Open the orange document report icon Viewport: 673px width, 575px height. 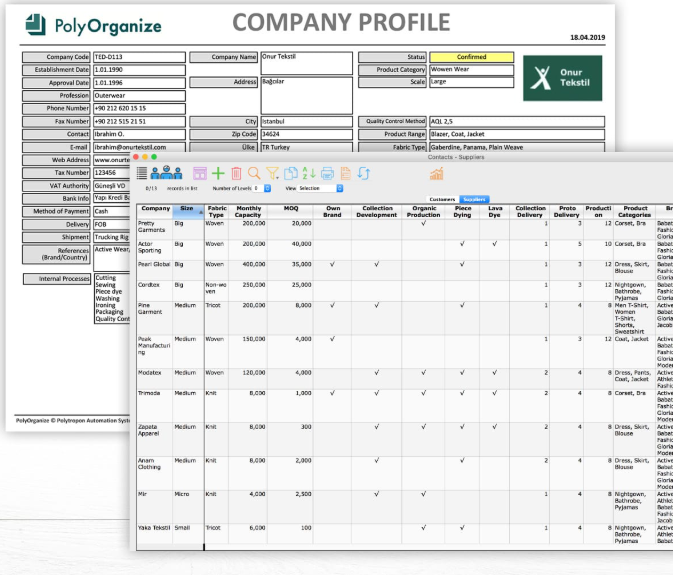tap(346, 173)
